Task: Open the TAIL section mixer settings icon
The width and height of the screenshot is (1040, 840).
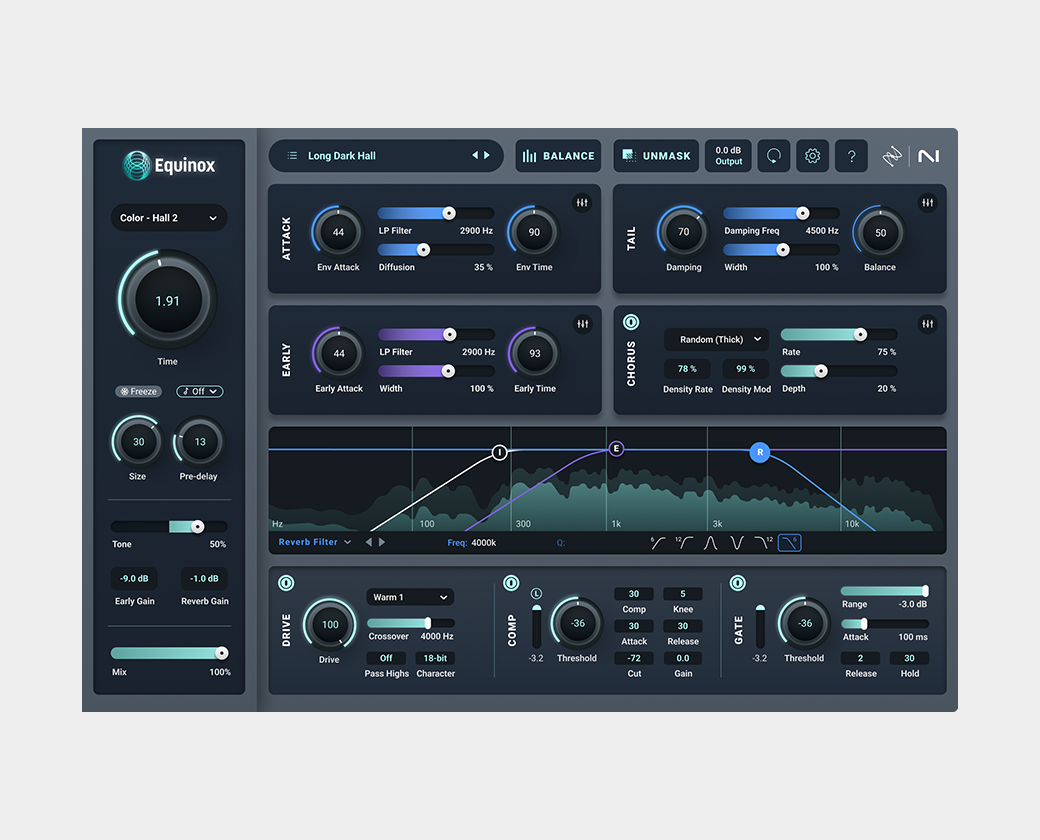Action: point(927,203)
